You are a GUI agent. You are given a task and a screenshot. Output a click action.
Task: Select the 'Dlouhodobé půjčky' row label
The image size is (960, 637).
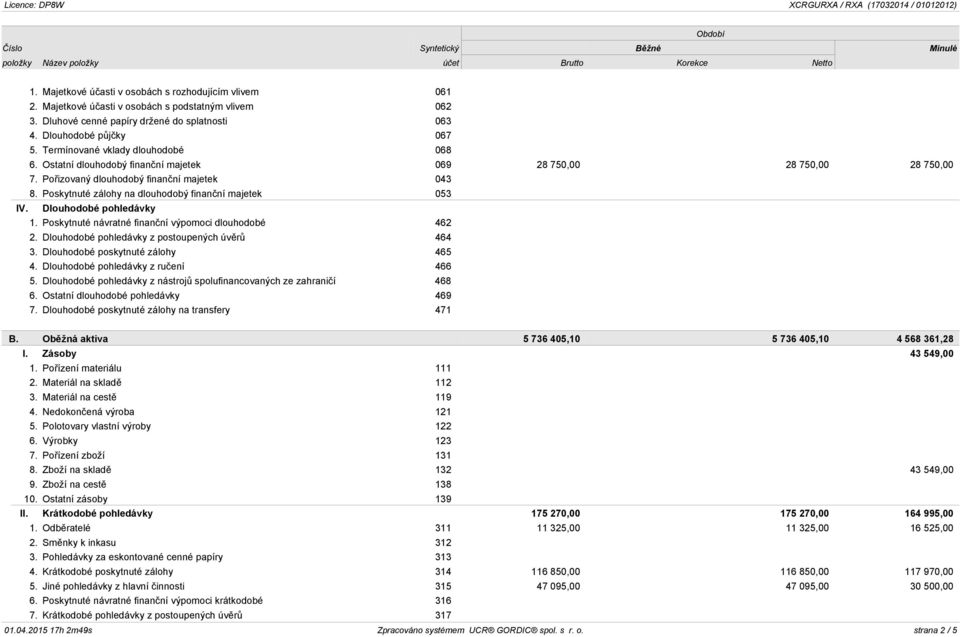click(84, 135)
